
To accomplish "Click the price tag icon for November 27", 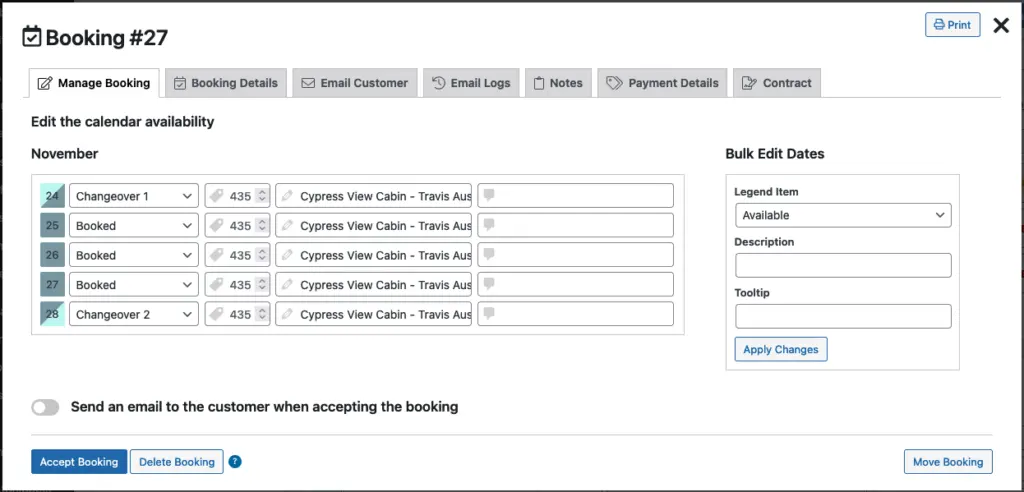I will click(x=217, y=285).
